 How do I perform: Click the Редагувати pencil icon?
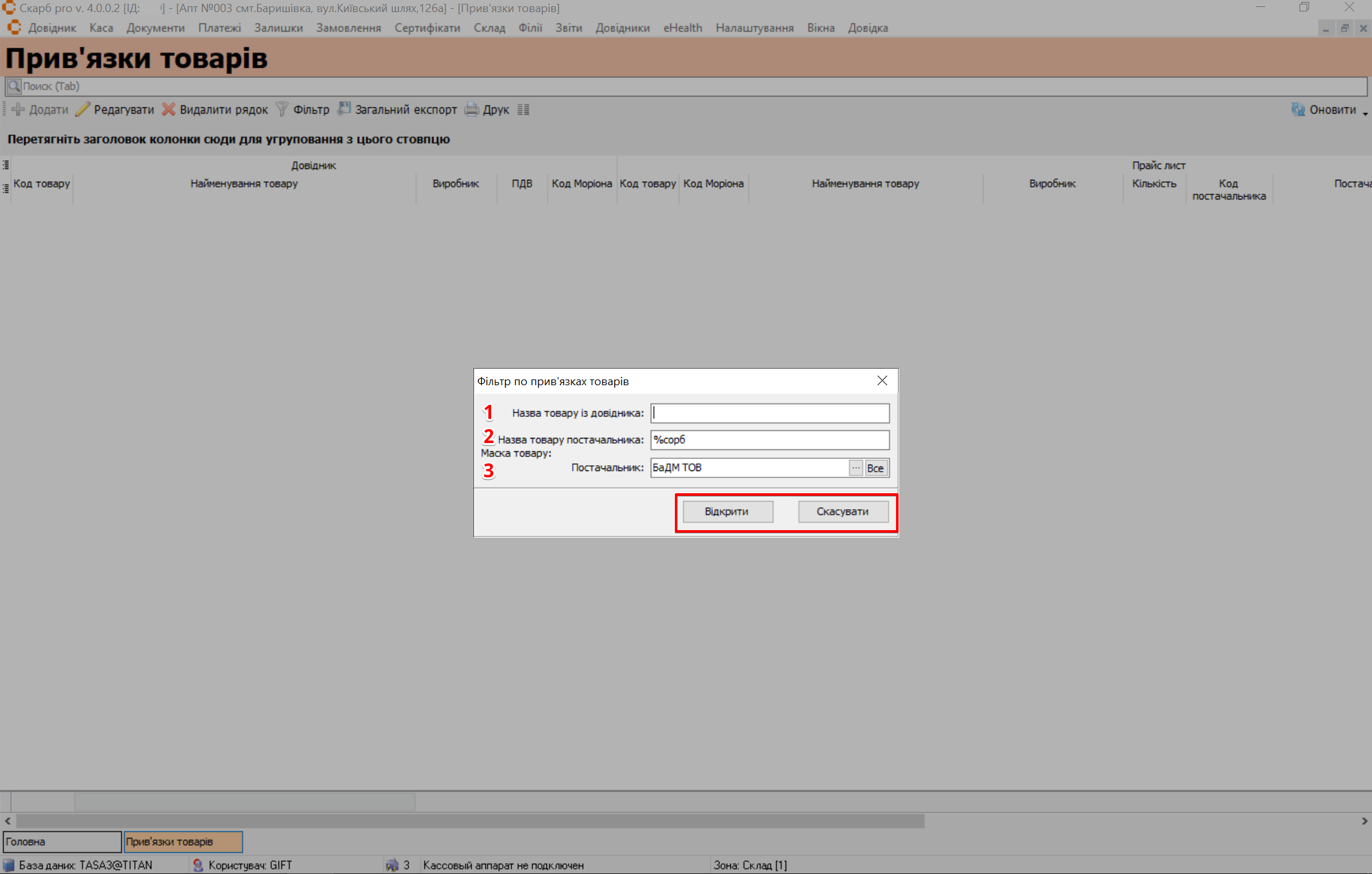(x=83, y=109)
